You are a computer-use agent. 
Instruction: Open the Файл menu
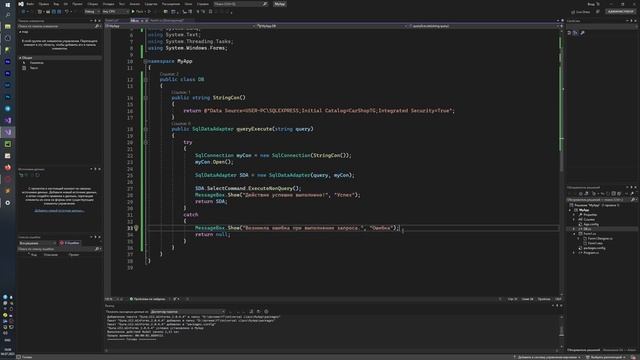pyautogui.click(x=30, y=4)
